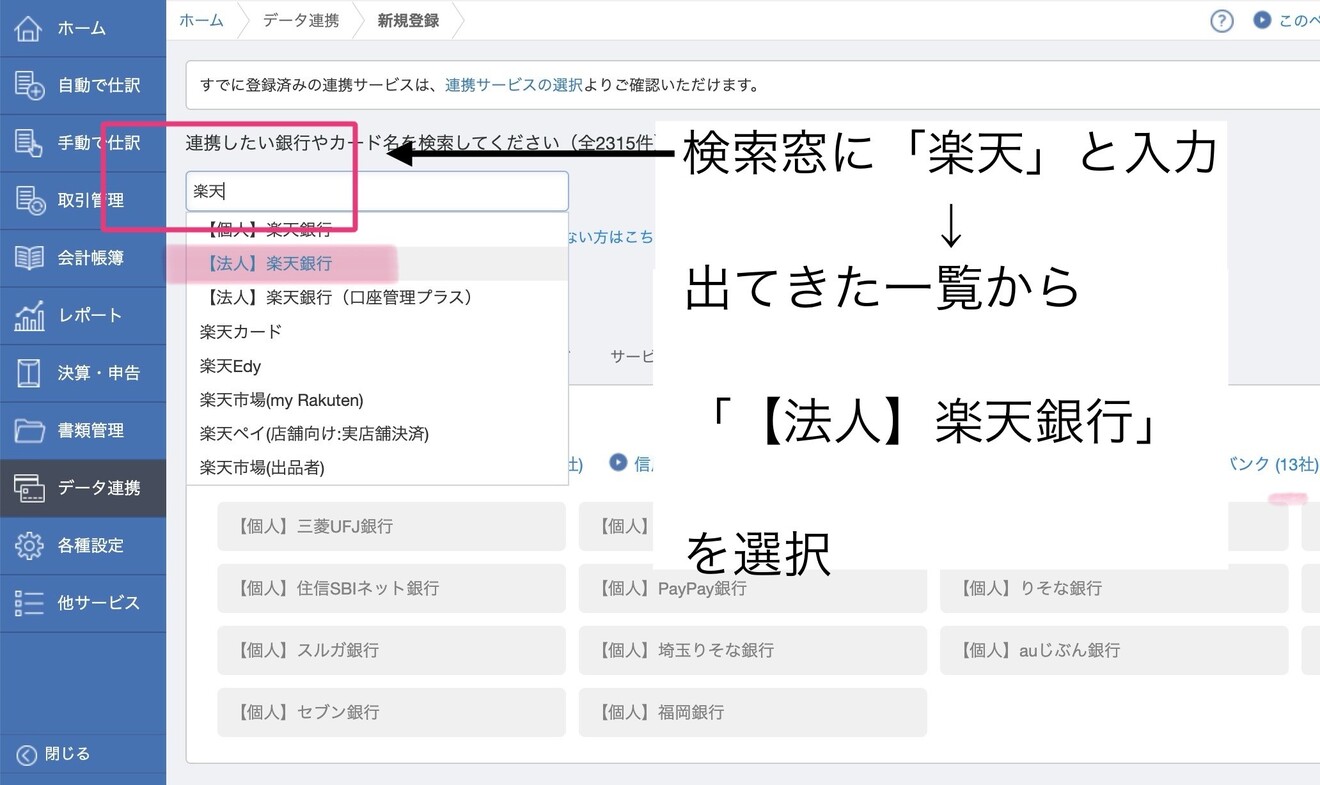Open help via the question mark icon
Image resolution: width=1320 pixels, height=785 pixels.
pyautogui.click(x=1222, y=20)
